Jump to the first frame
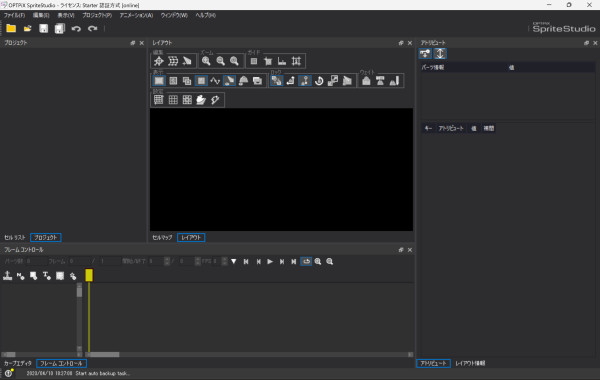 point(246,261)
